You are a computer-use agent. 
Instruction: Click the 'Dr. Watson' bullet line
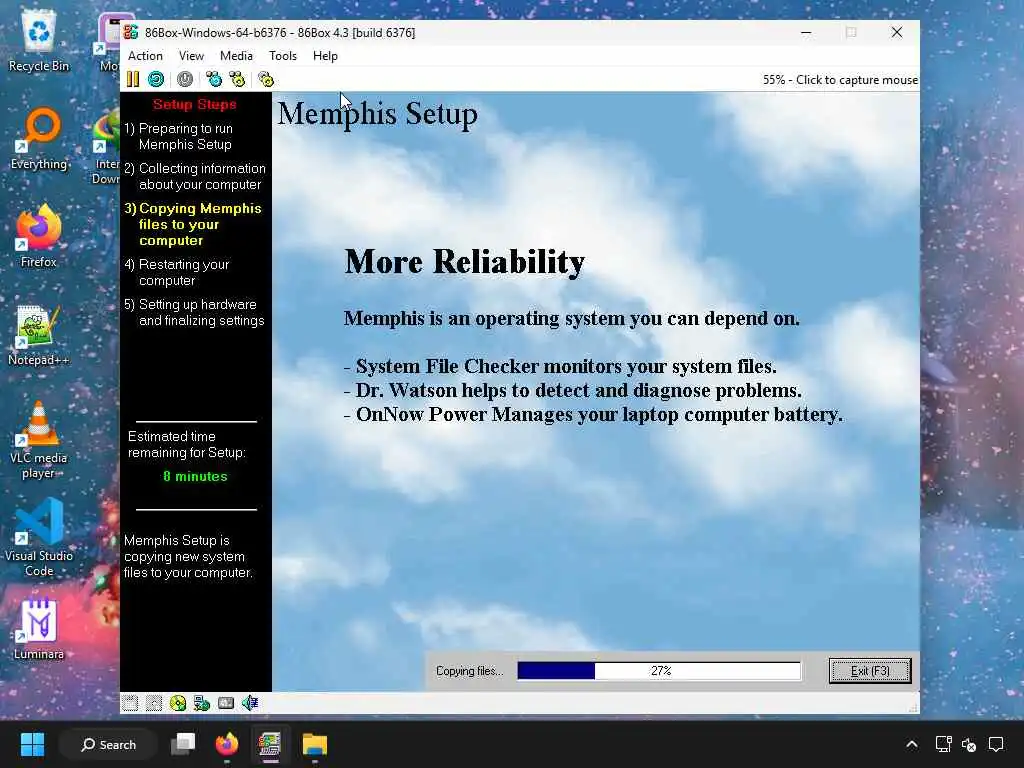[x=573, y=391]
